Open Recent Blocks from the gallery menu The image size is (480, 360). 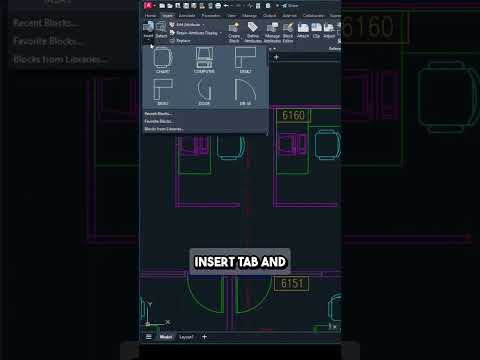[158, 114]
